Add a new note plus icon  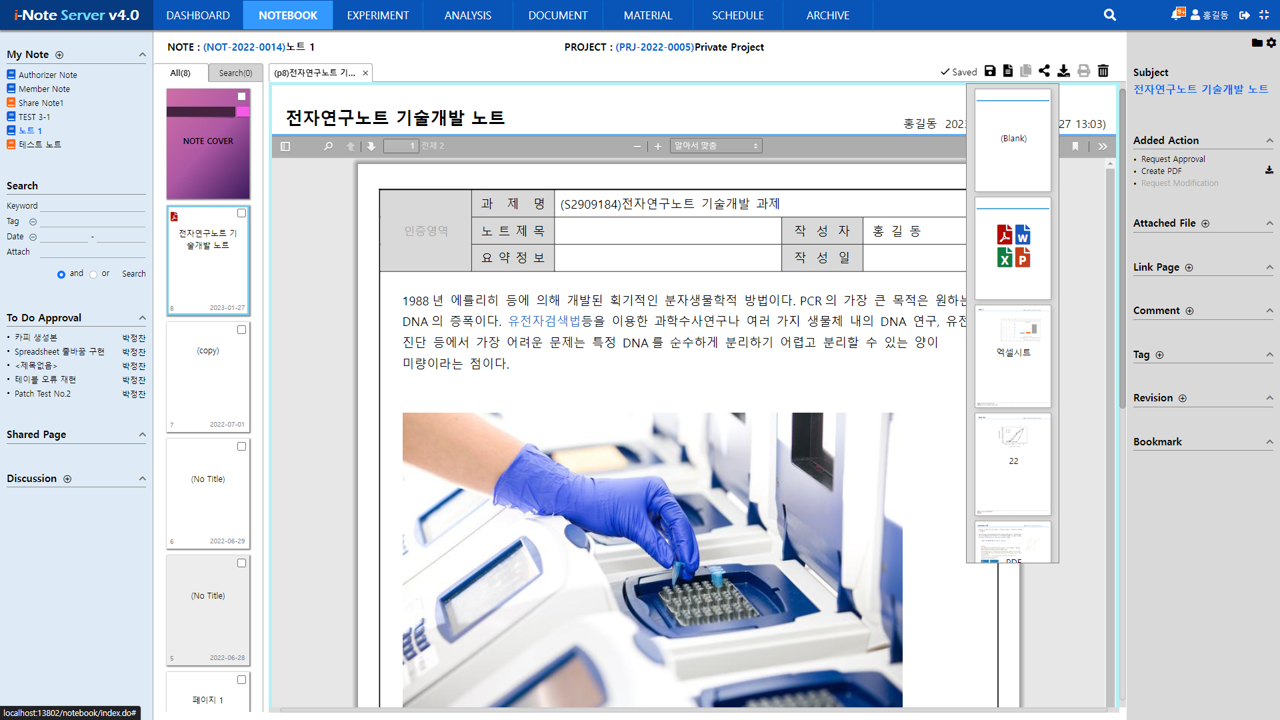(59, 55)
